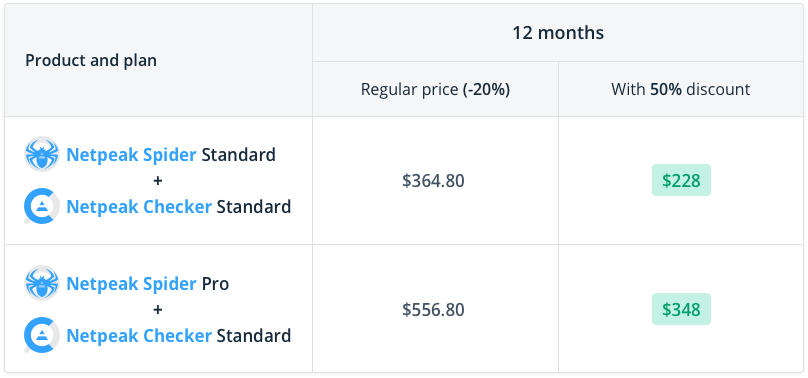808x378 pixels.
Task: Click the $364.80 regular price
Action: click(x=433, y=181)
